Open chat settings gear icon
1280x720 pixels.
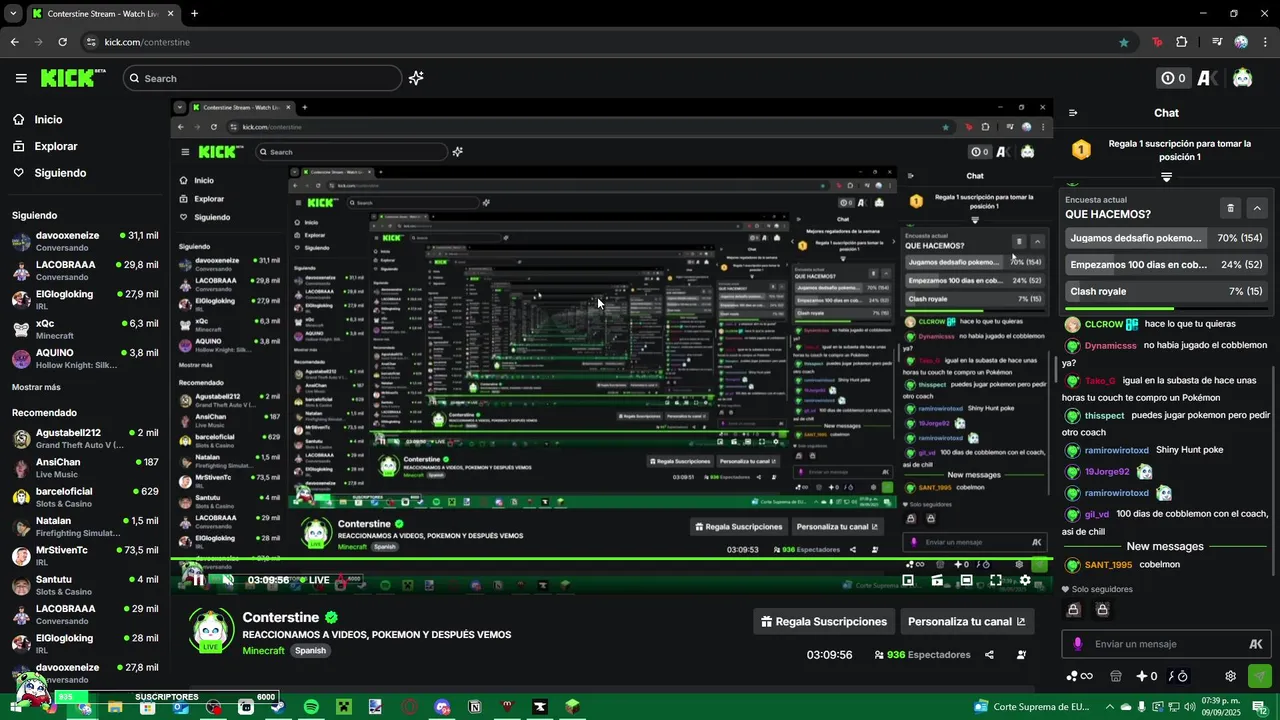(1231, 676)
